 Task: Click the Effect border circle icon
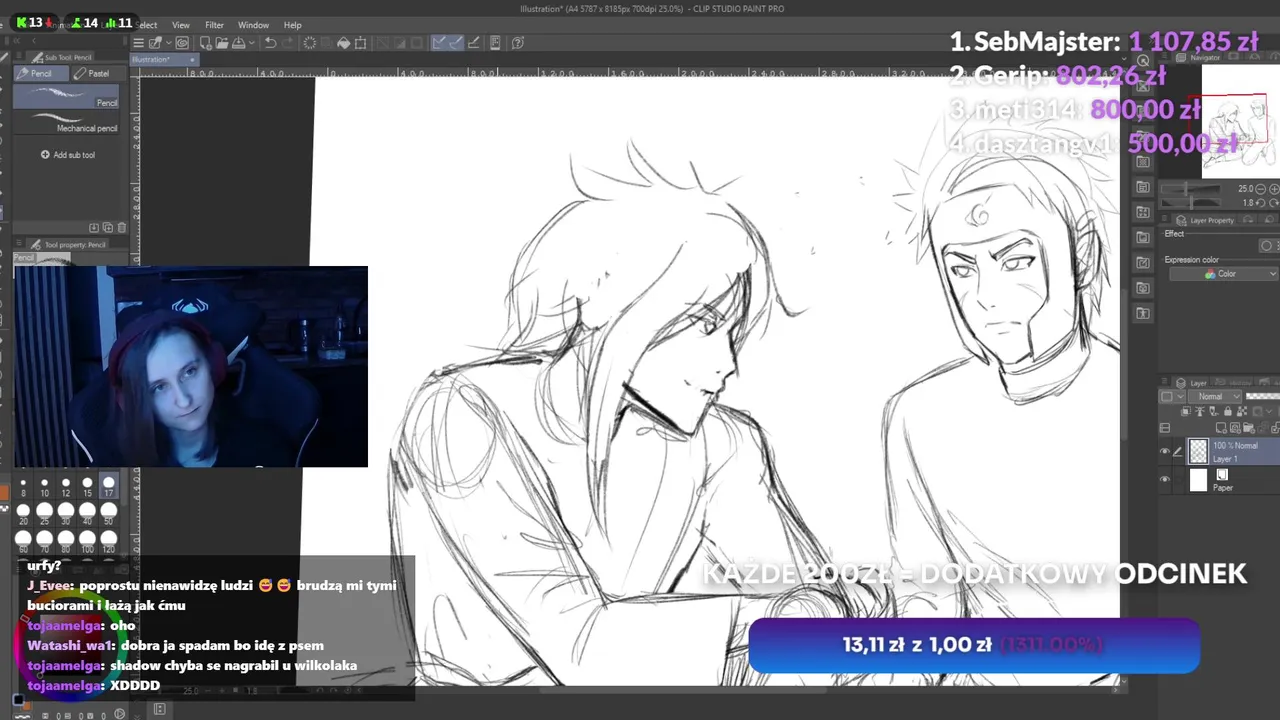coord(1267,246)
